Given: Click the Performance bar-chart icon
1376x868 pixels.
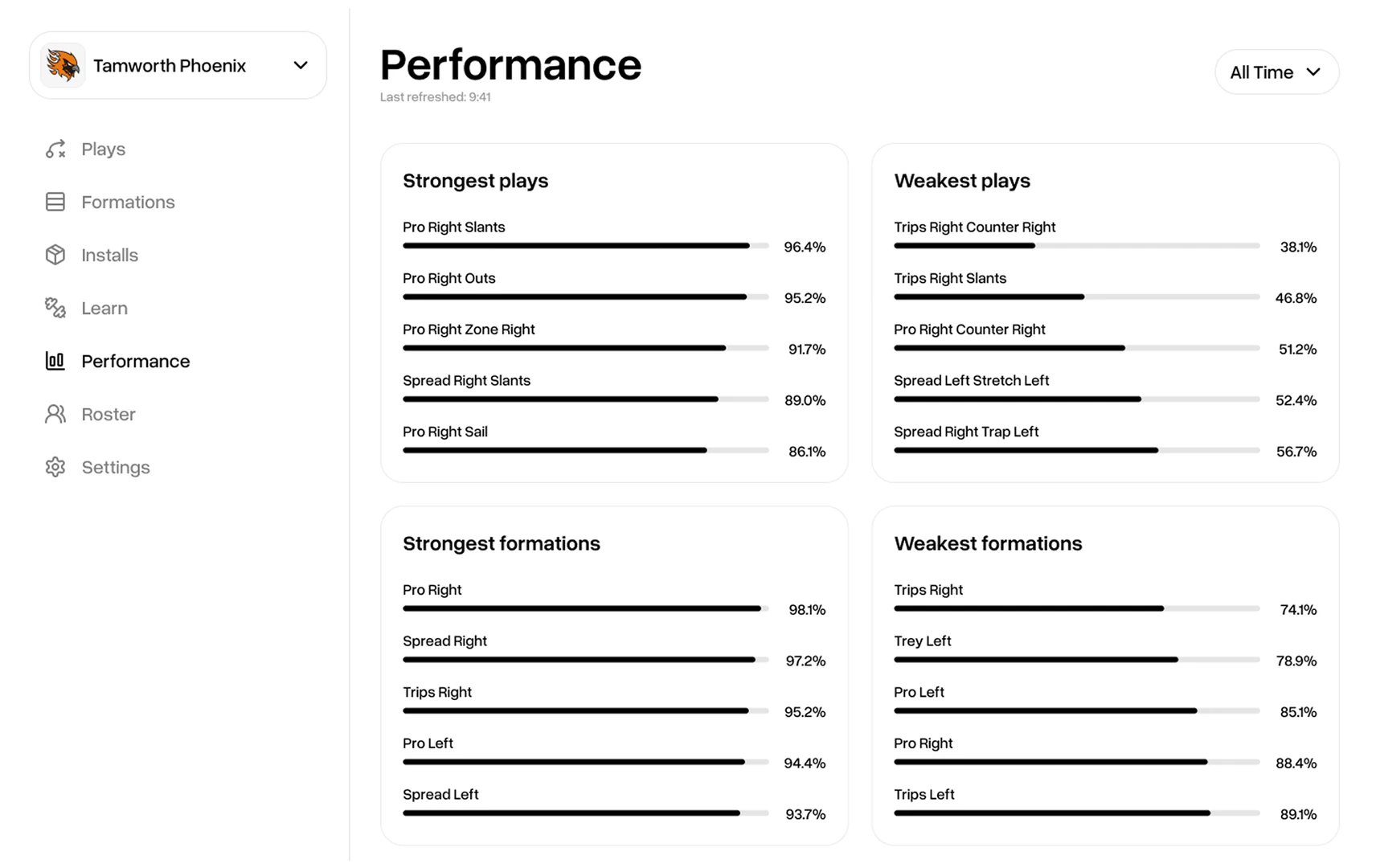Looking at the screenshot, I should click(x=55, y=361).
